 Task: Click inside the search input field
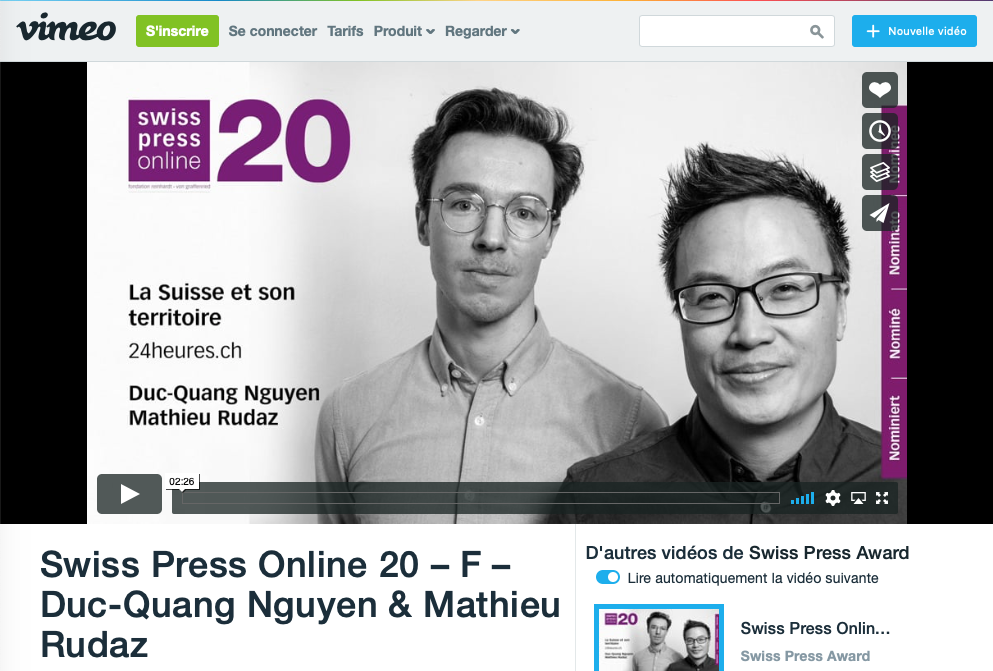[723, 31]
